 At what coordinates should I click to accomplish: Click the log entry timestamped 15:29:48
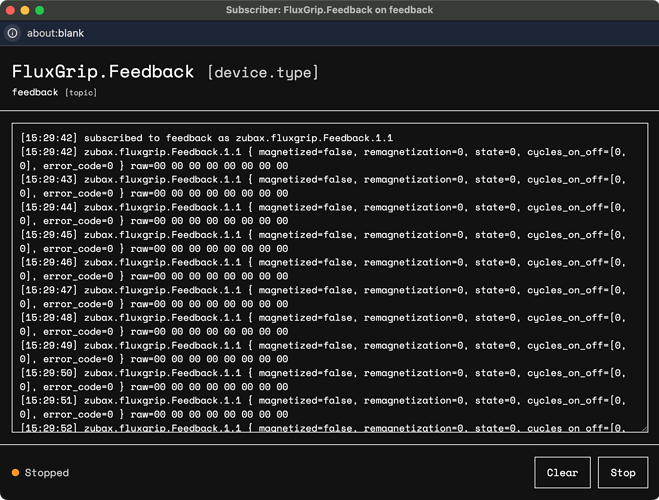323,324
